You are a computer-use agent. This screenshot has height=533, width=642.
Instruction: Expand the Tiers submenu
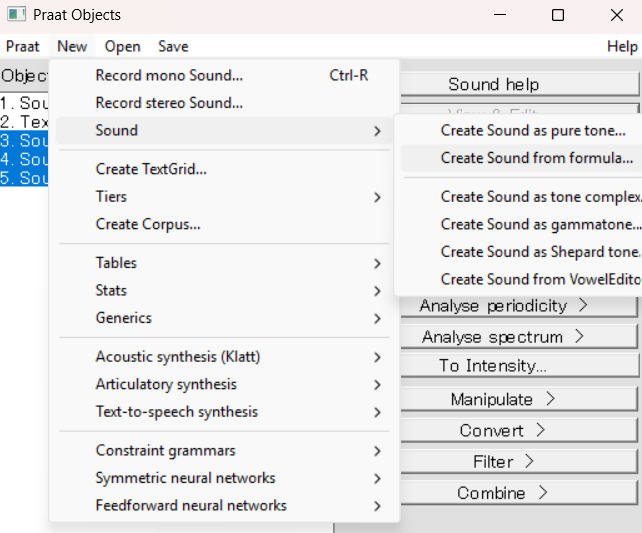coord(224,196)
